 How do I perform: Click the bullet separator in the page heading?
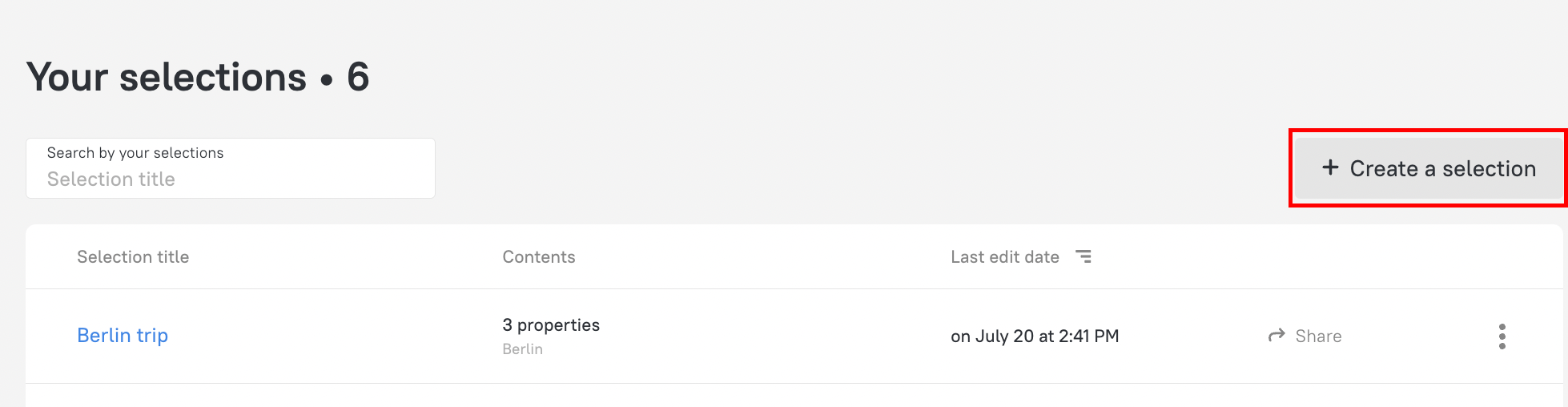click(x=326, y=81)
